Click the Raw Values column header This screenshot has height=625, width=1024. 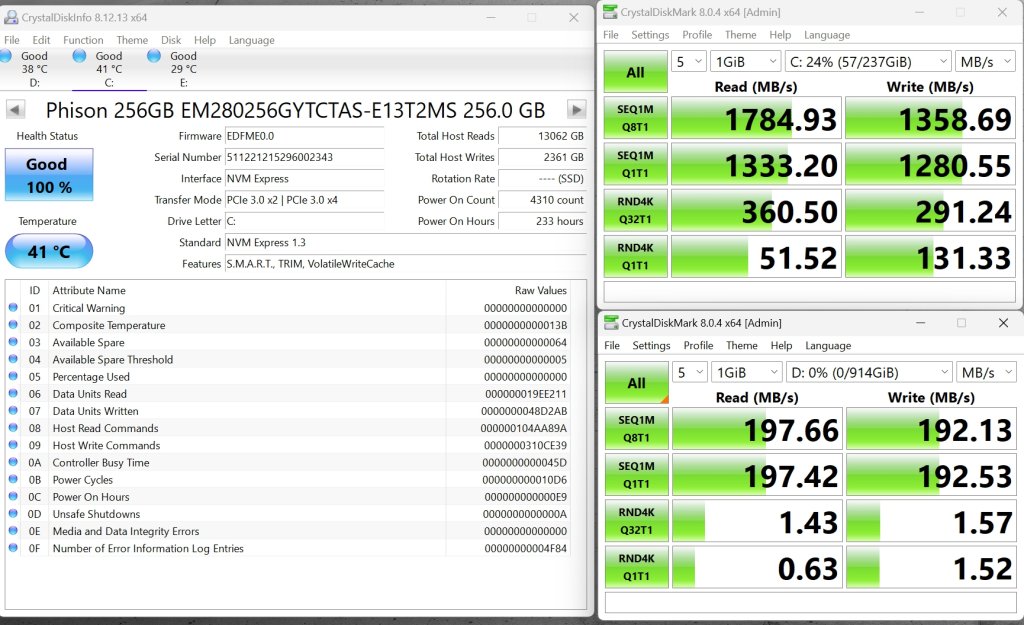pos(541,290)
